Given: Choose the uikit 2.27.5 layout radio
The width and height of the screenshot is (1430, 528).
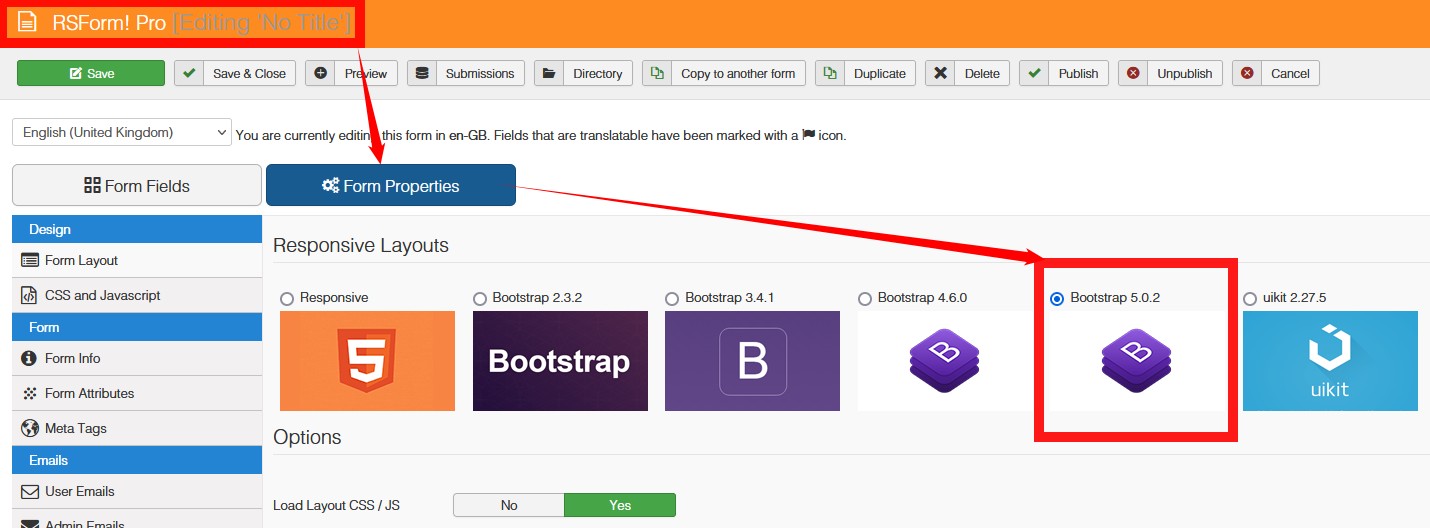Looking at the screenshot, I should point(1250,298).
